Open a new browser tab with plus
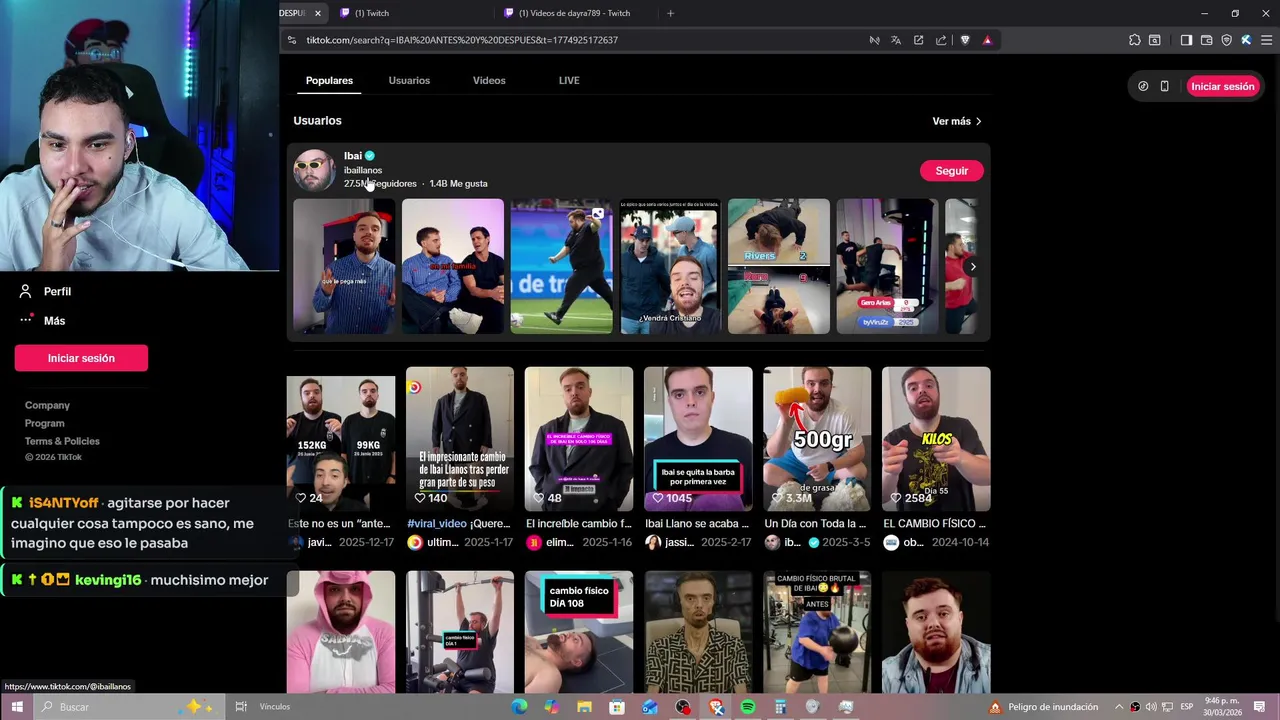This screenshot has height=720, width=1280. [670, 13]
